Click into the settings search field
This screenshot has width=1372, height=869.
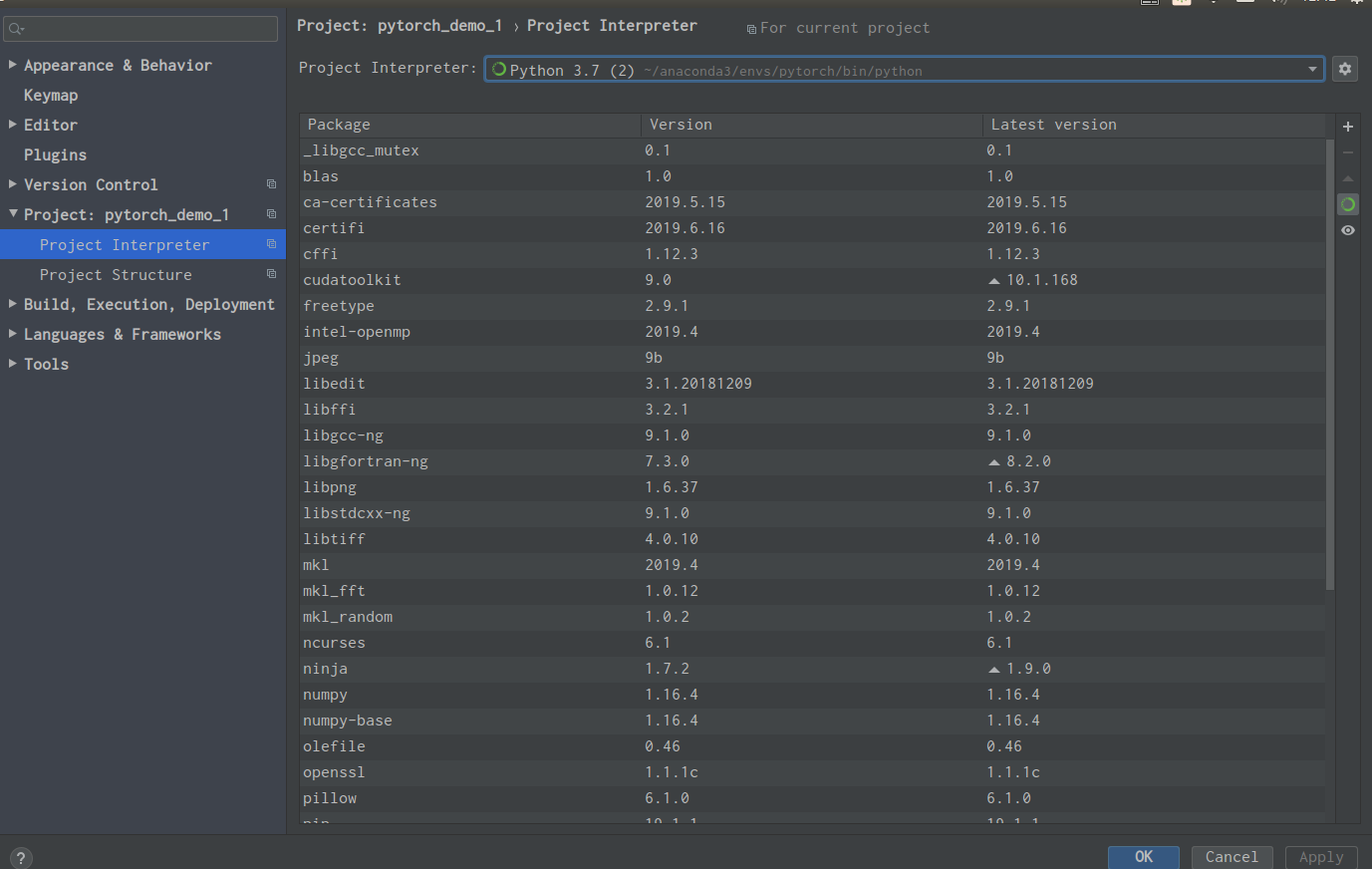[139, 30]
